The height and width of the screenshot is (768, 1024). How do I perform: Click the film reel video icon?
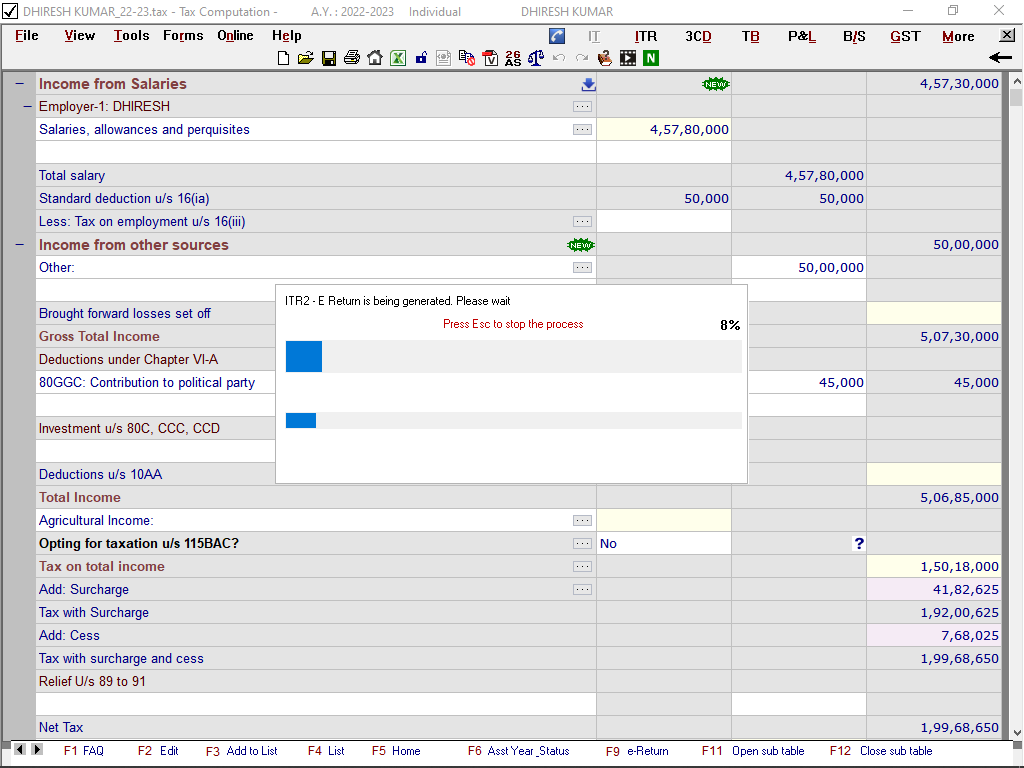tap(628, 58)
